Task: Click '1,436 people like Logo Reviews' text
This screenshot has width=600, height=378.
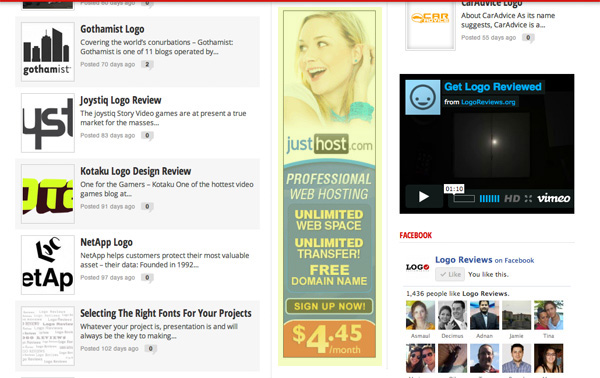Action: pyautogui.click(x=458, y=293)
